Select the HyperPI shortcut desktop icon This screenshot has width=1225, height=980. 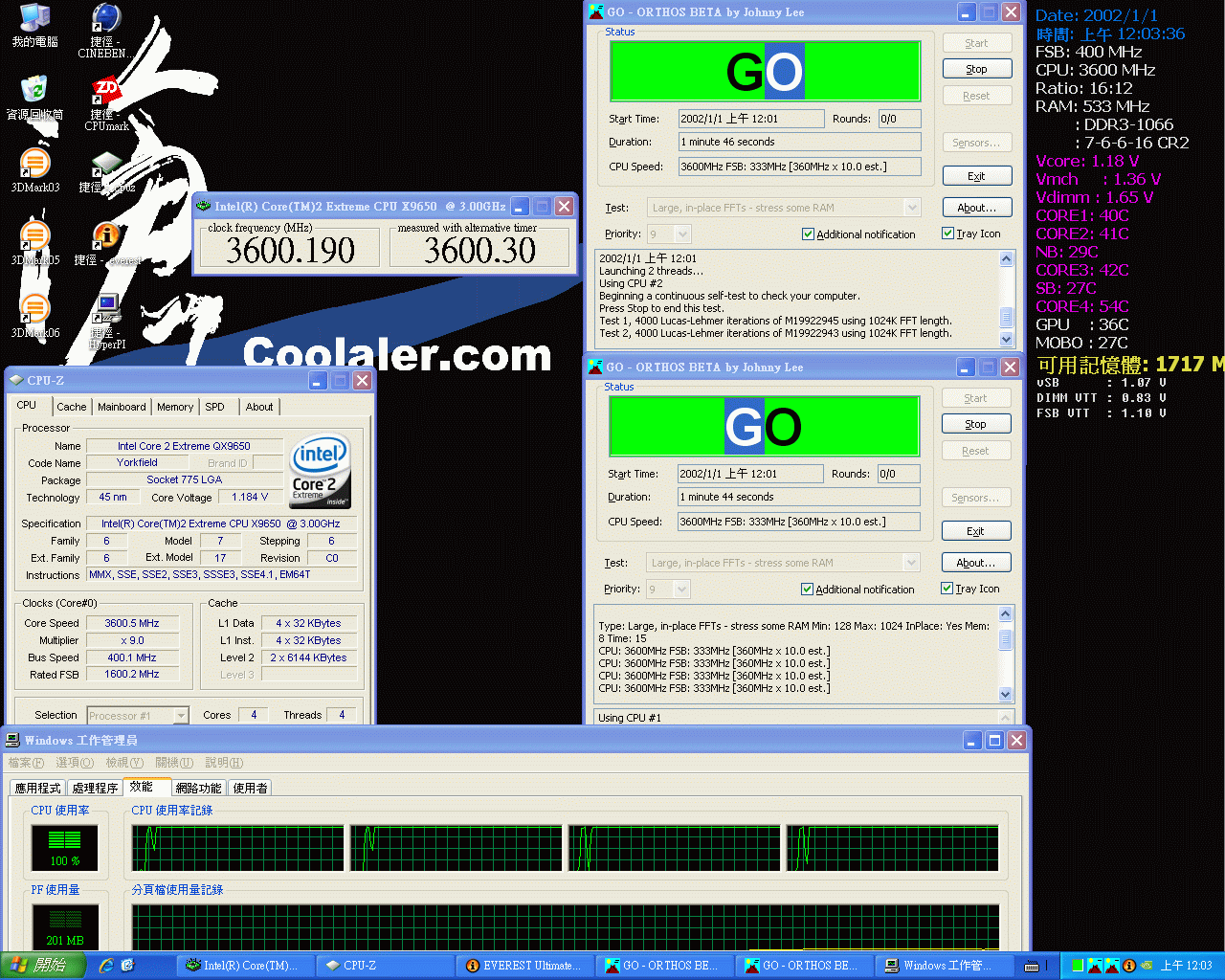105,322
